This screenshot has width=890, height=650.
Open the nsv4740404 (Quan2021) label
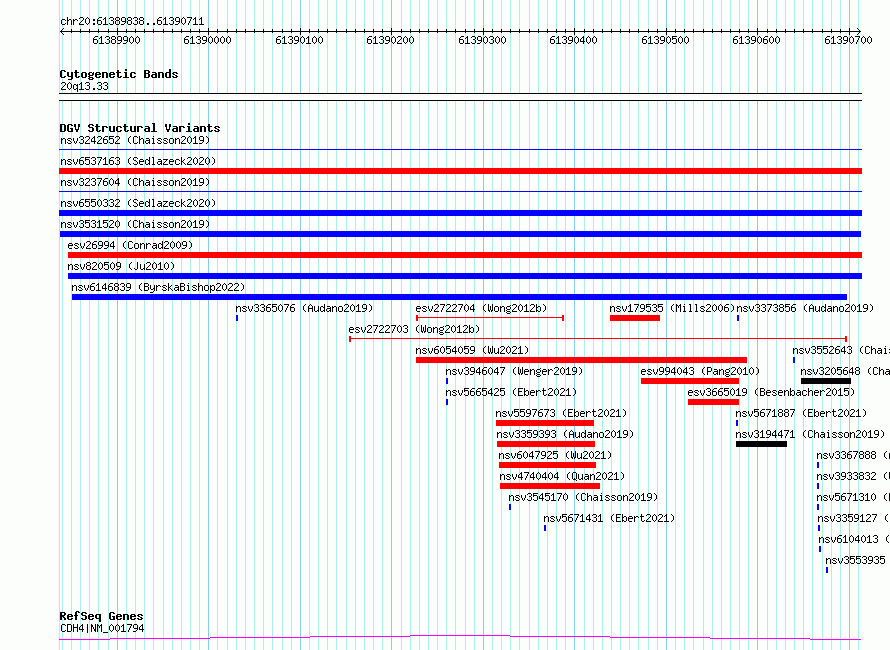click(x=562, y=476)
